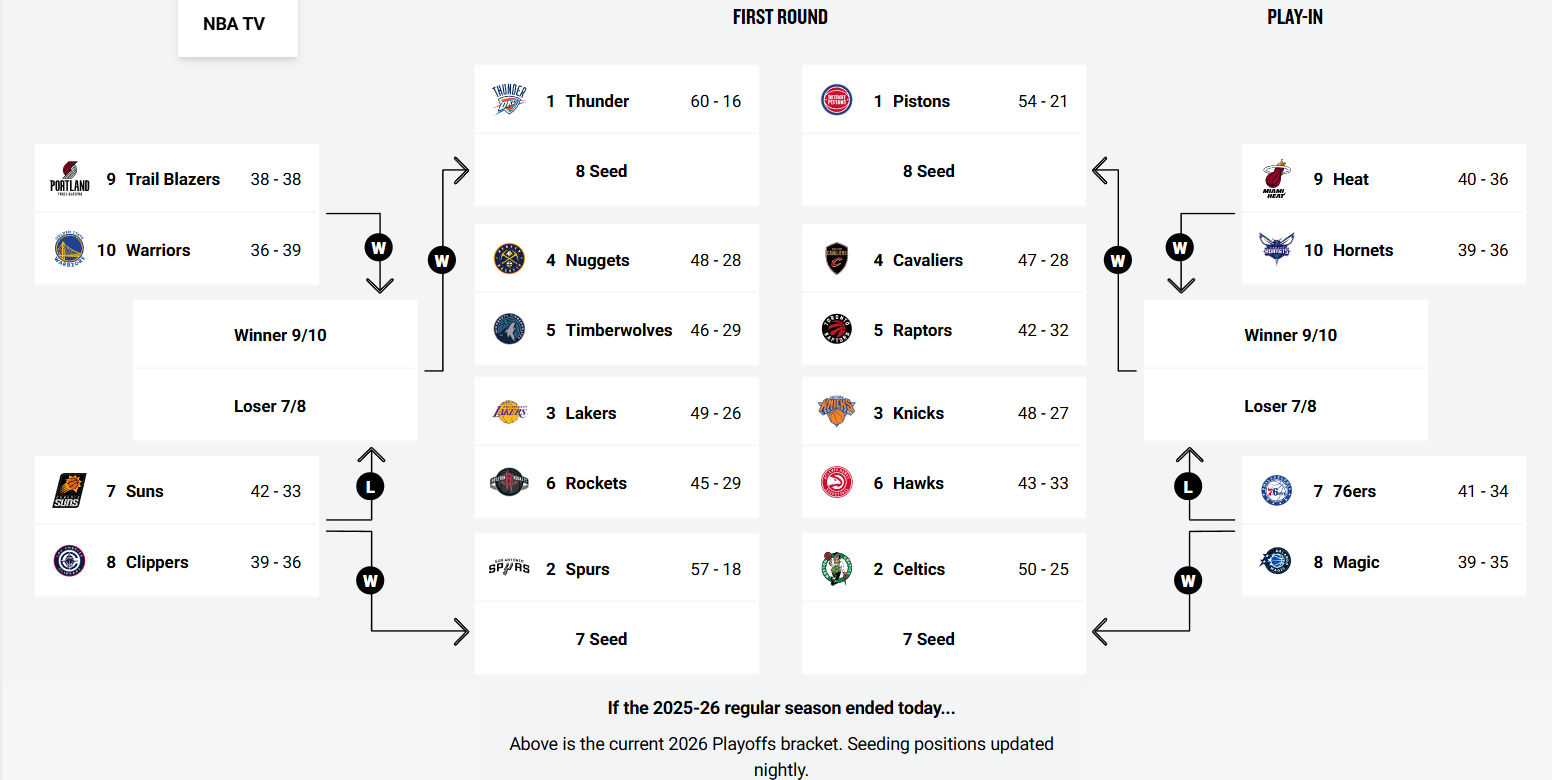Open the NBA TV tab
The image size is (1552, 780).
point(234,24)
